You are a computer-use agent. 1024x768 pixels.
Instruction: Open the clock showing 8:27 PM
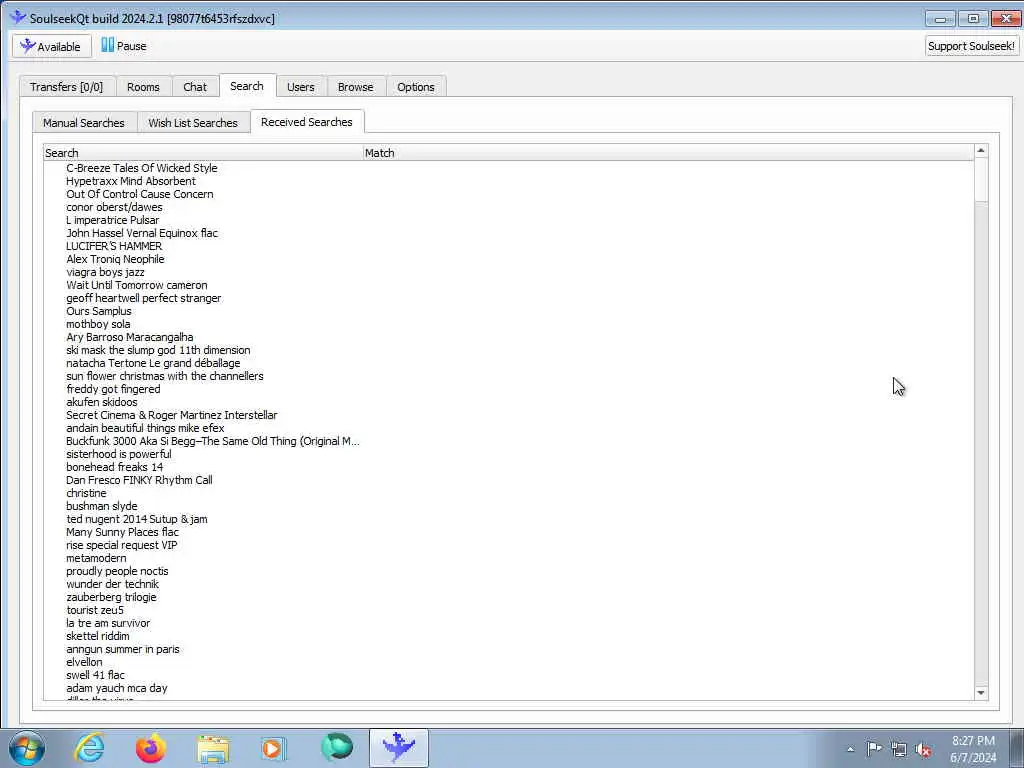(973, 749)
